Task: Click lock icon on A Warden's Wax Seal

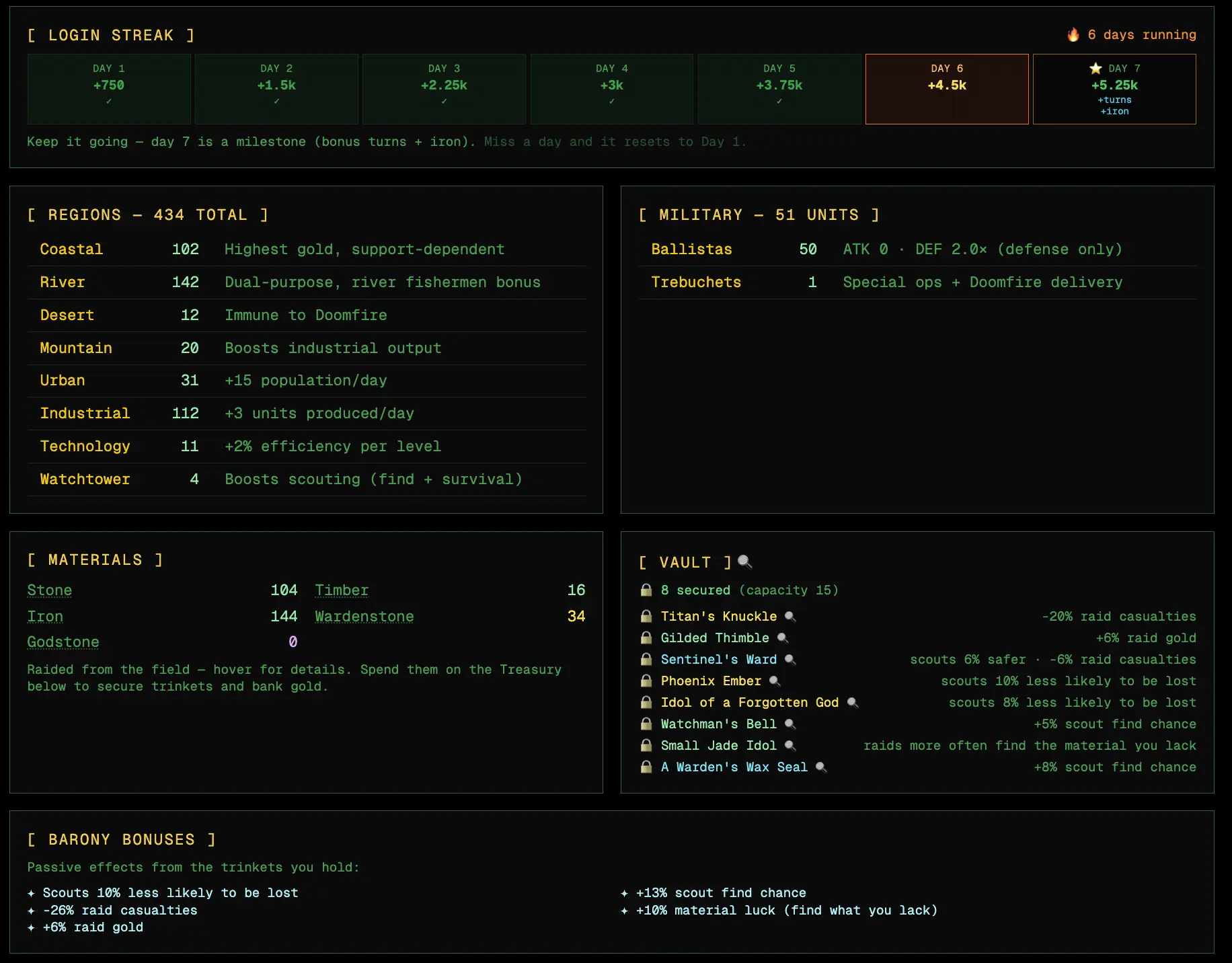Action: click(x=646, y=767)
